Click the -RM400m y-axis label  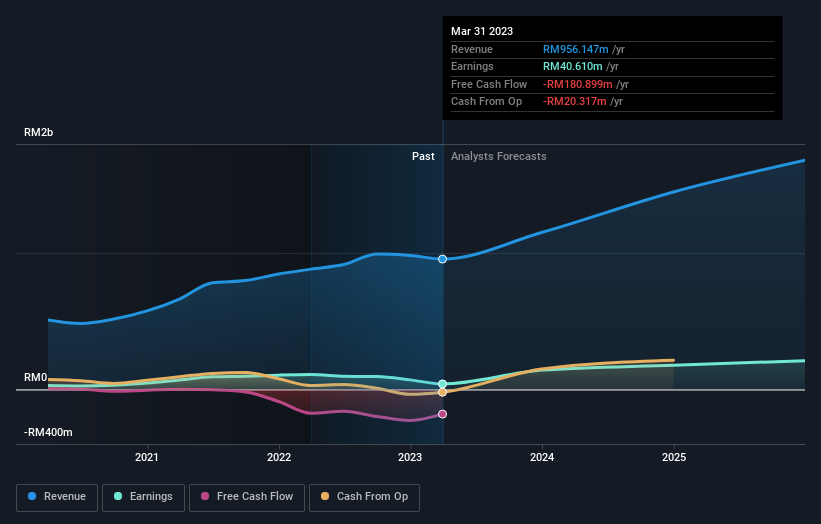[x=48, y=432]
